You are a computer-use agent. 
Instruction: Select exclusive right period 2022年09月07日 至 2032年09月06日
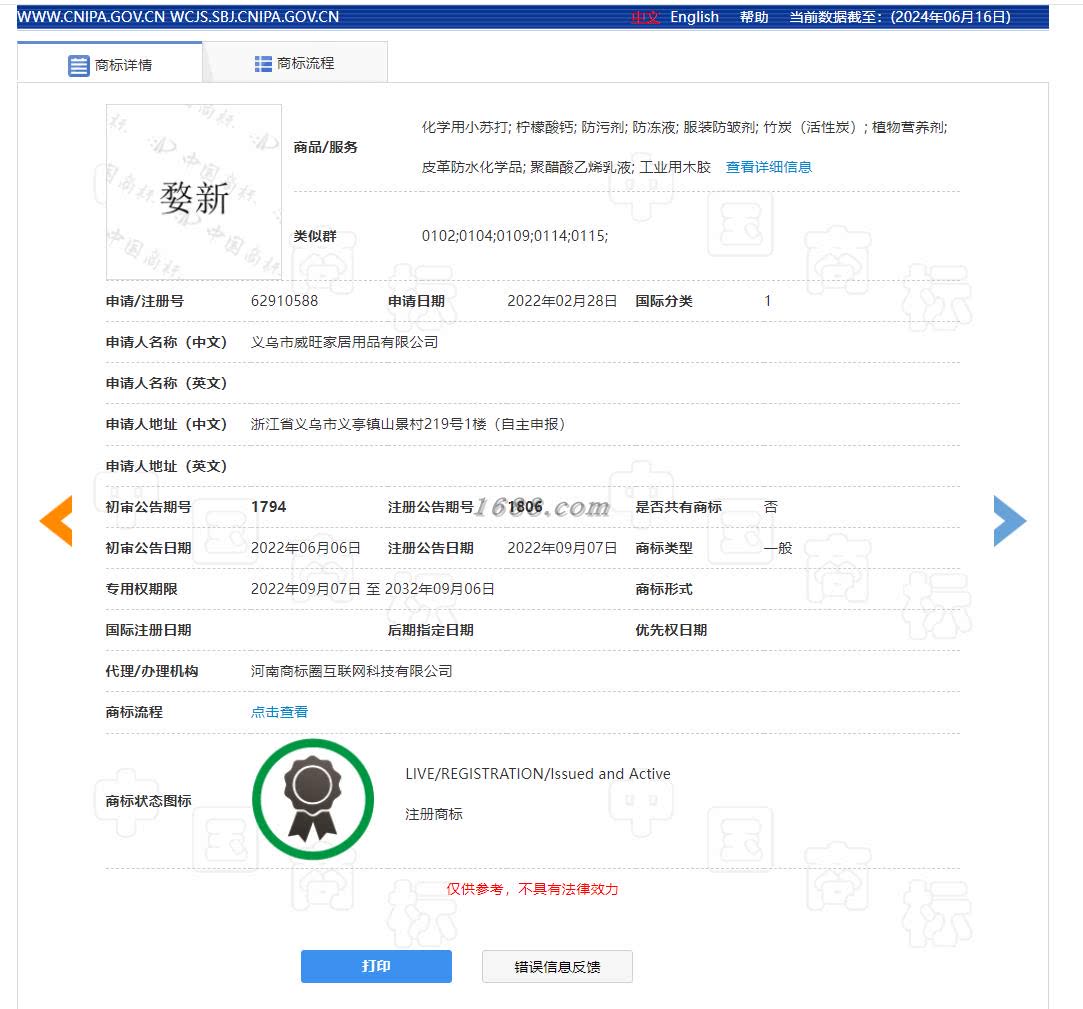pos(373,589)
